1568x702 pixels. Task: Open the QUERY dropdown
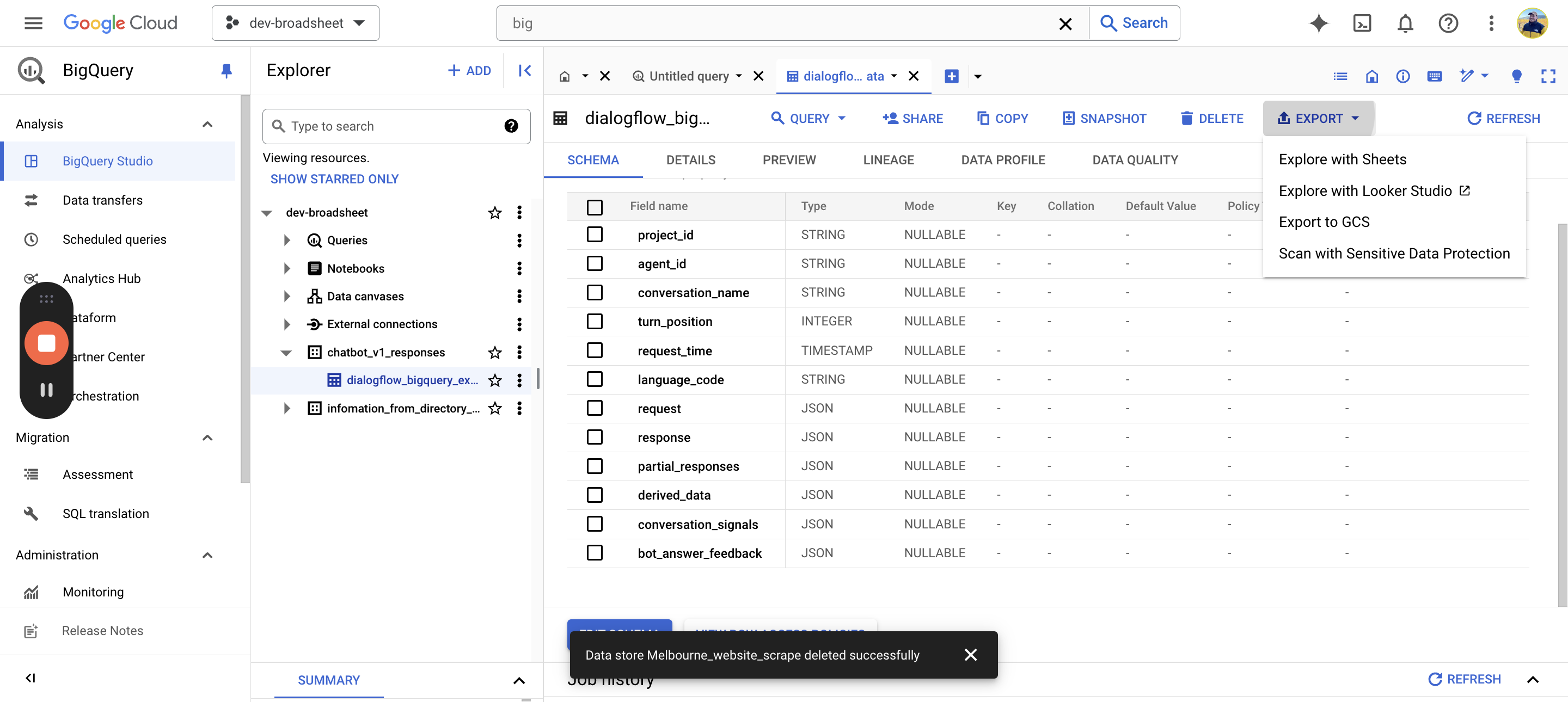tap(808, 119)
